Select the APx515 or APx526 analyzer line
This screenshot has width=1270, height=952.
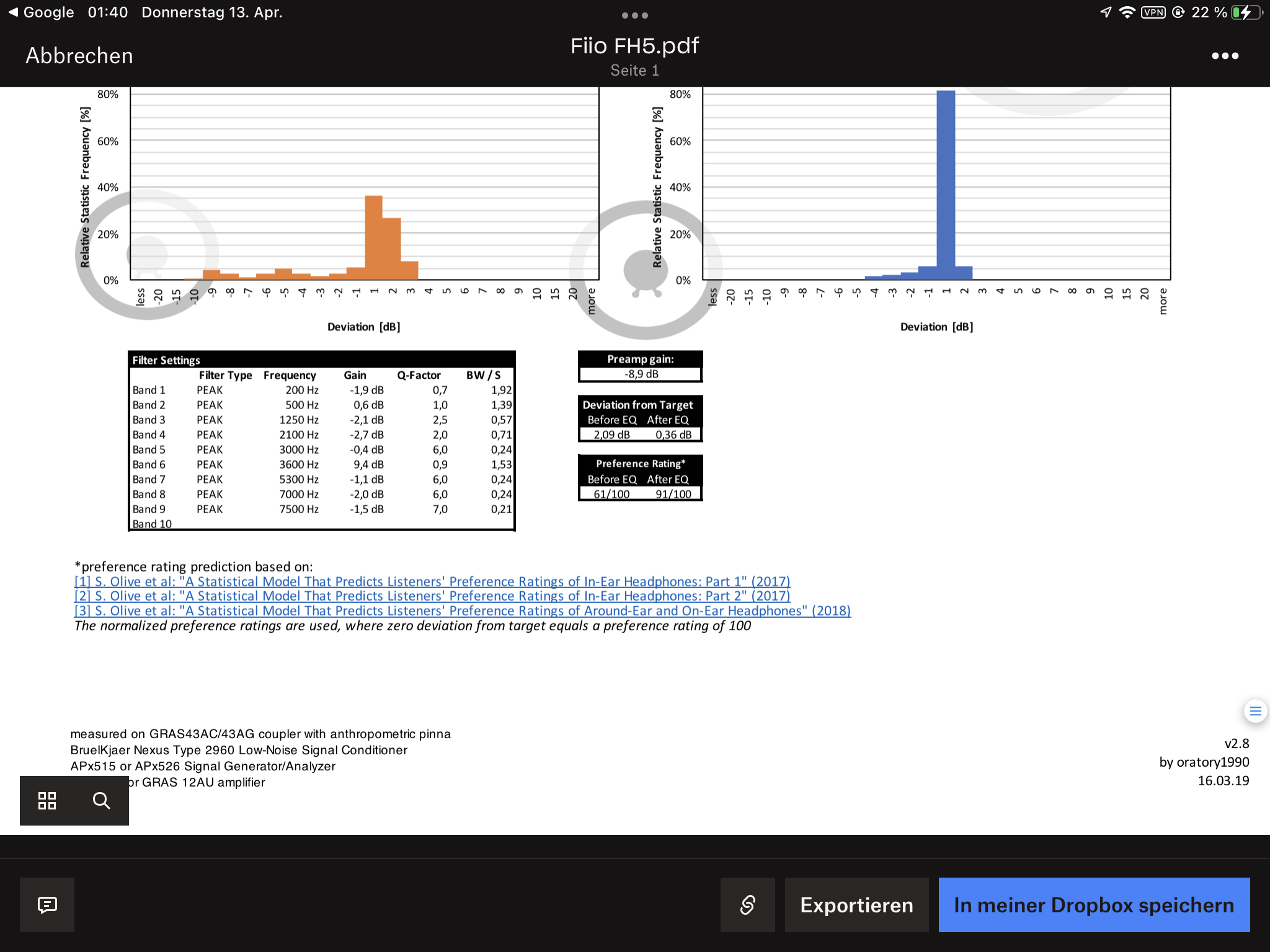click(x=203, y=766)
